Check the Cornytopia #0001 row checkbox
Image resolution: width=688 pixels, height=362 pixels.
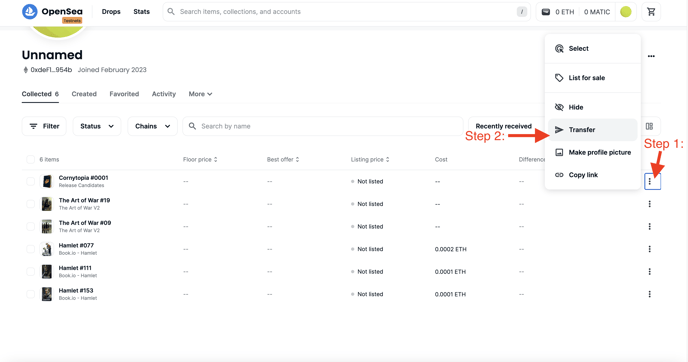click(x=30, y=181)
